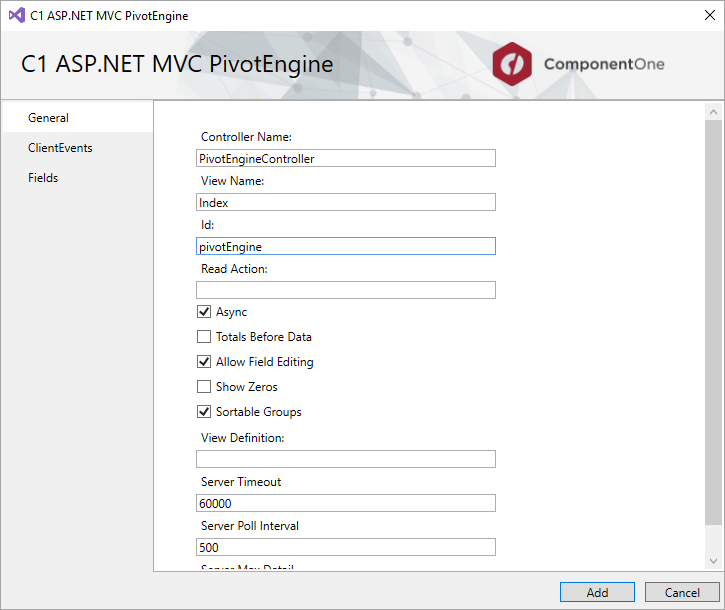This screenshot has height=610, width=725.
Task: Click the View Definition label
Action: coord(242,437)
